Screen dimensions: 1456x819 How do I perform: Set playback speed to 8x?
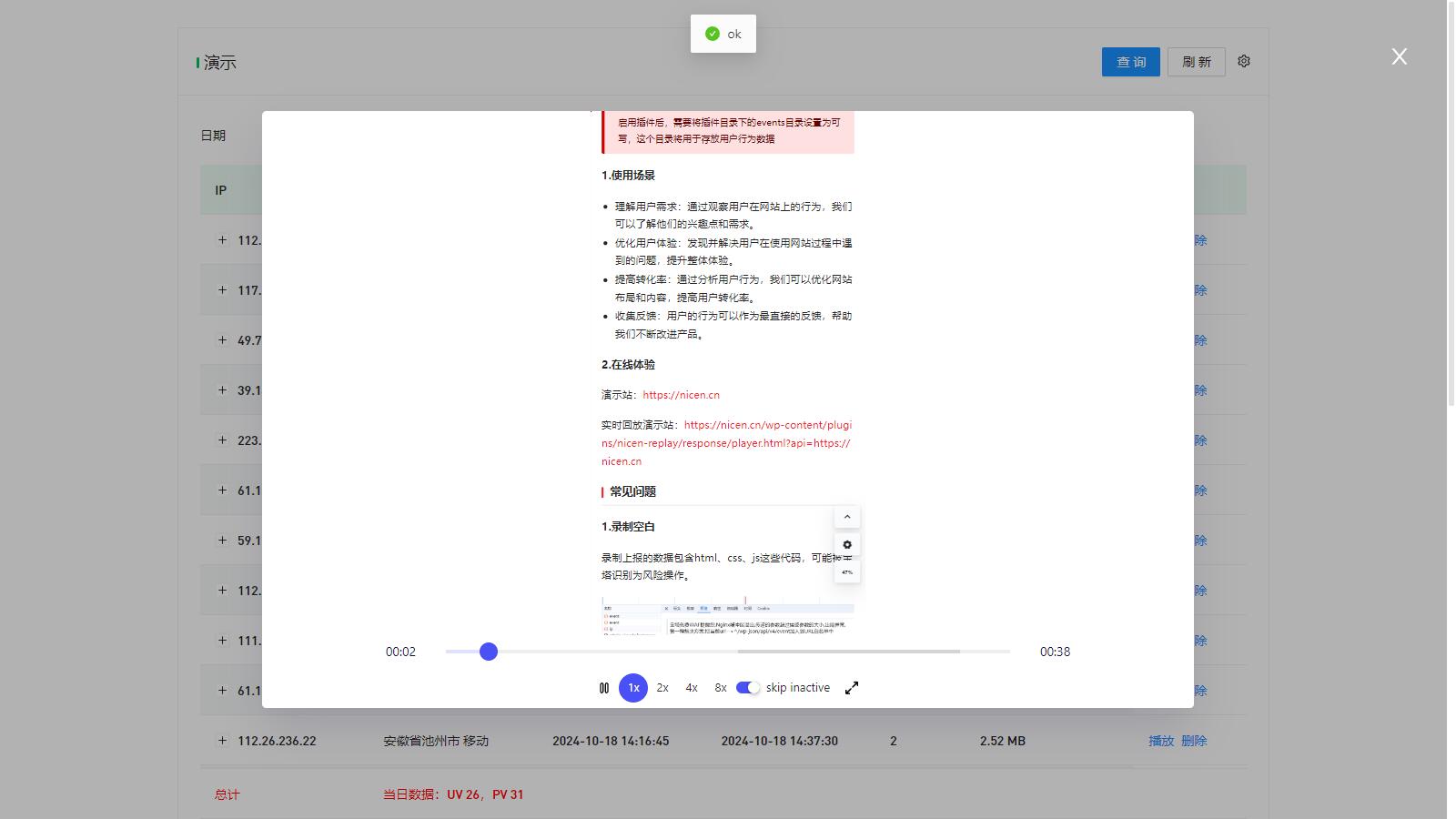[721, 688]
